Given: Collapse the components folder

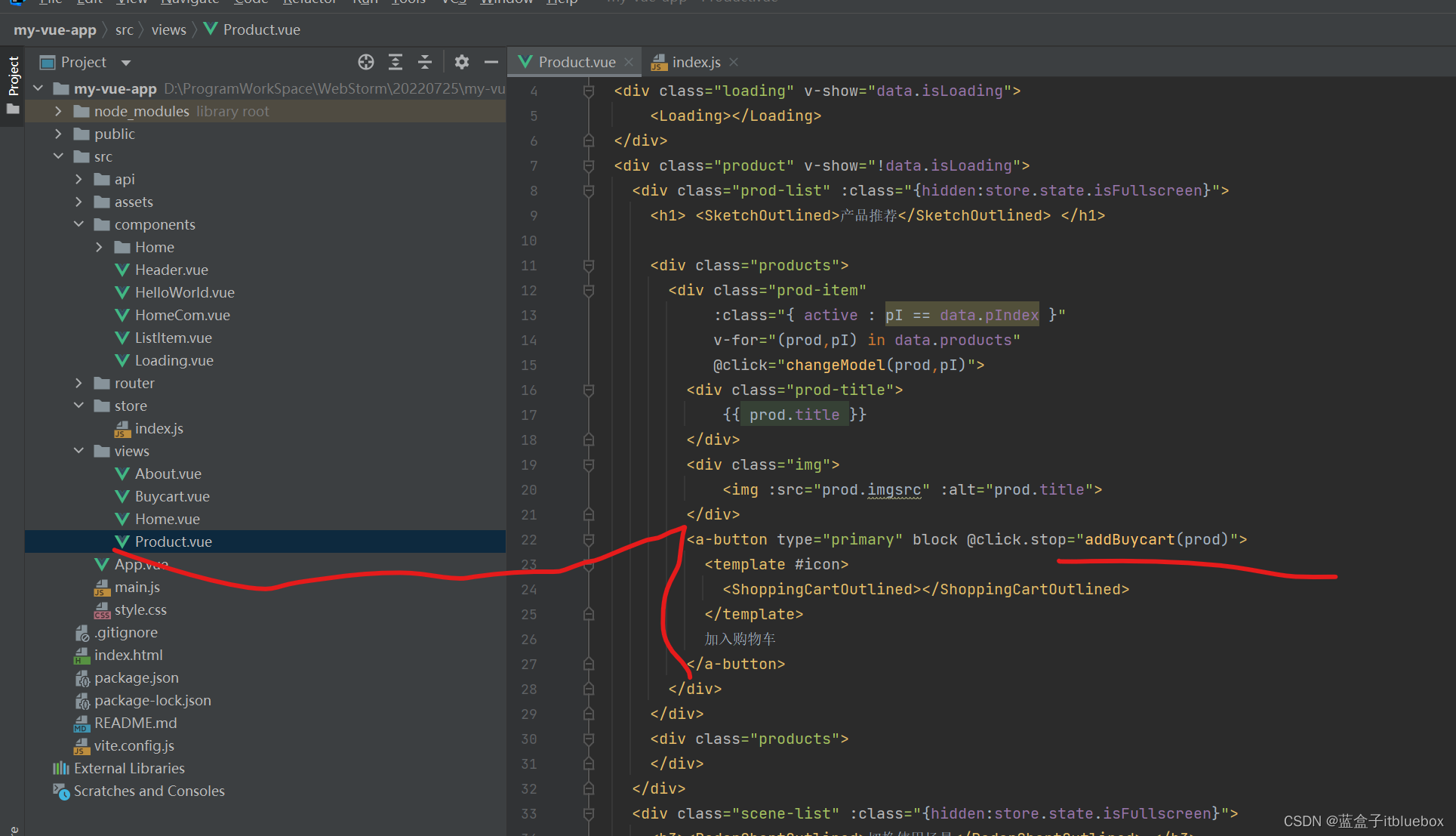Looking at the screenshot, I should pyautogui.click(x=78, y=224).
